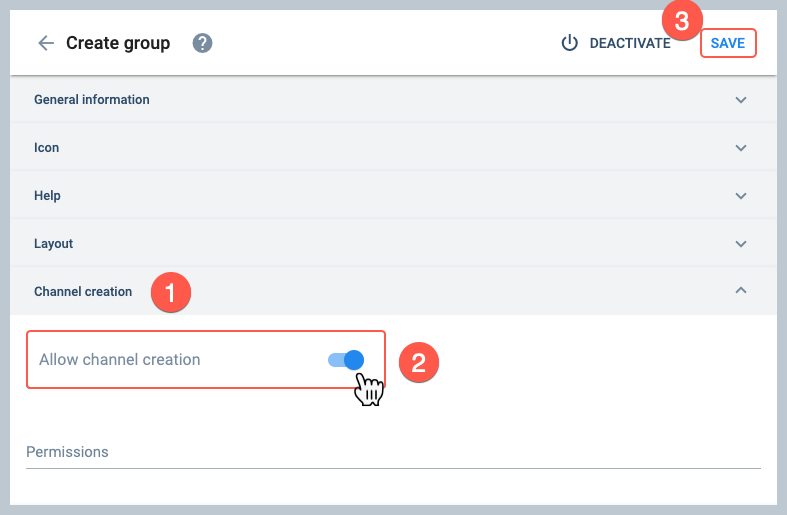Click the Deactivate power icon
This screenshot has height=515, width=787.
pos(569,43)
